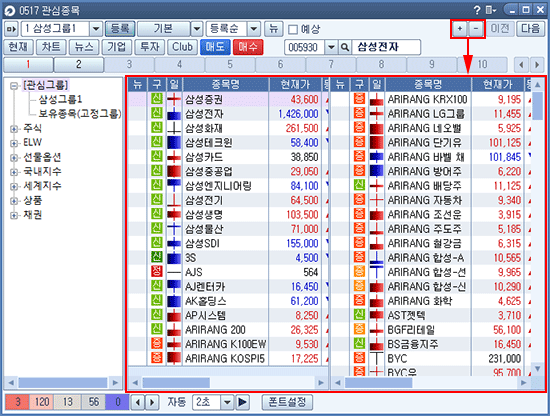Click the 증 badge on ARIRANG K100EW row

[x=157, y=344]
